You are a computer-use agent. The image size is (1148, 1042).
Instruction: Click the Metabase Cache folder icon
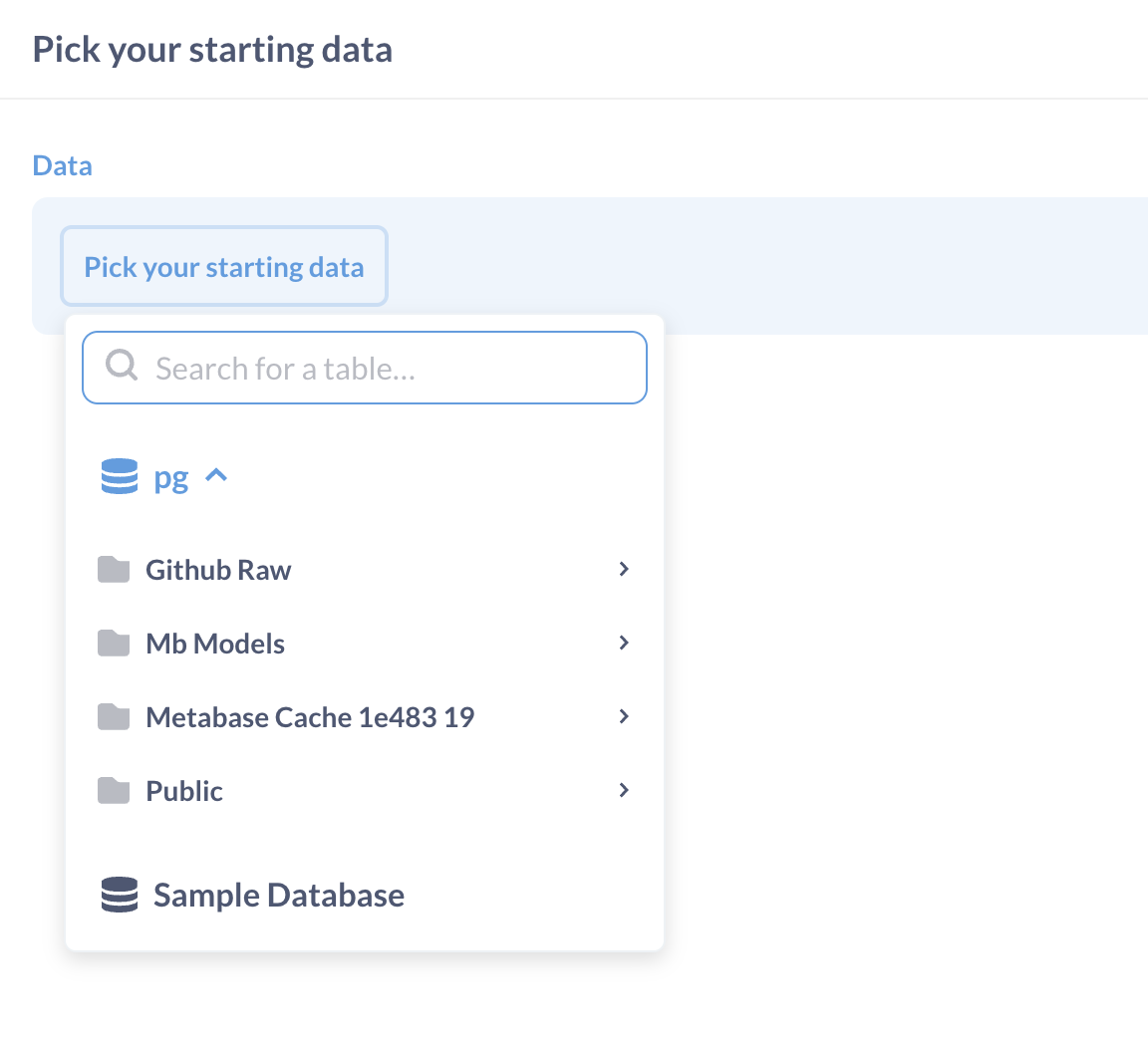point(115,716)
